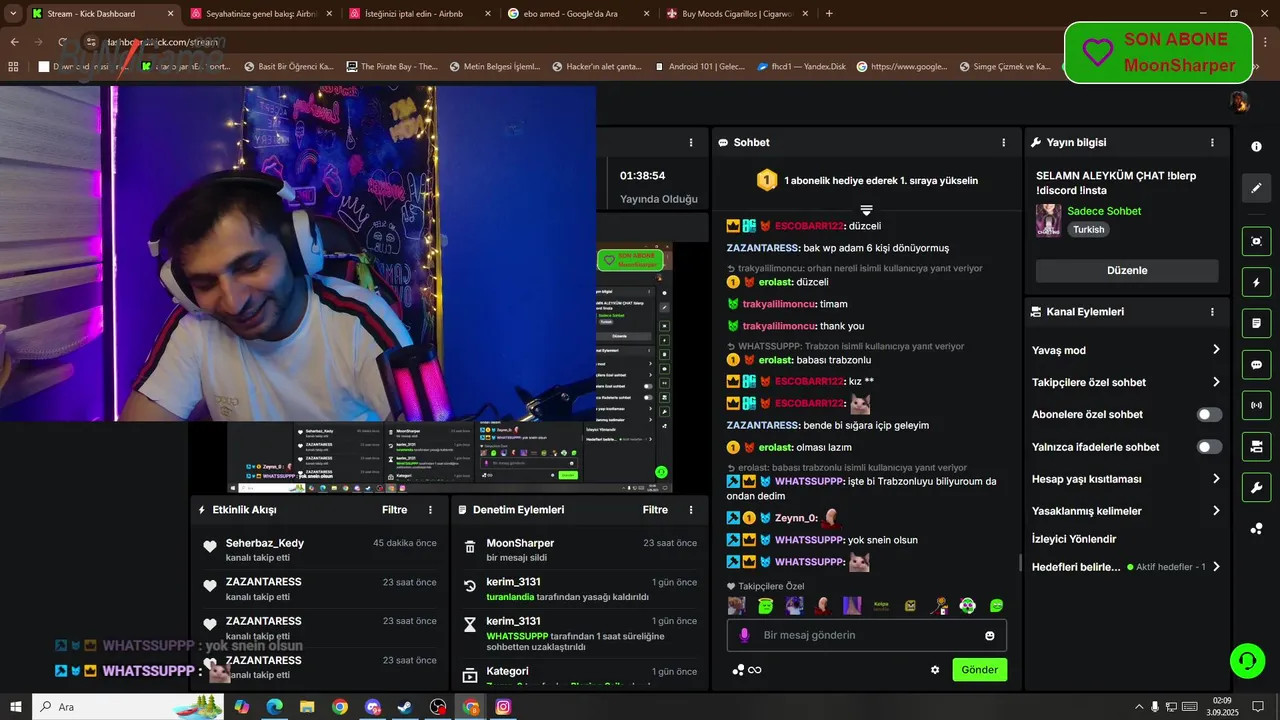Open Instagram app in taskbar
The image size is (1280, 720).
[503, 707]
